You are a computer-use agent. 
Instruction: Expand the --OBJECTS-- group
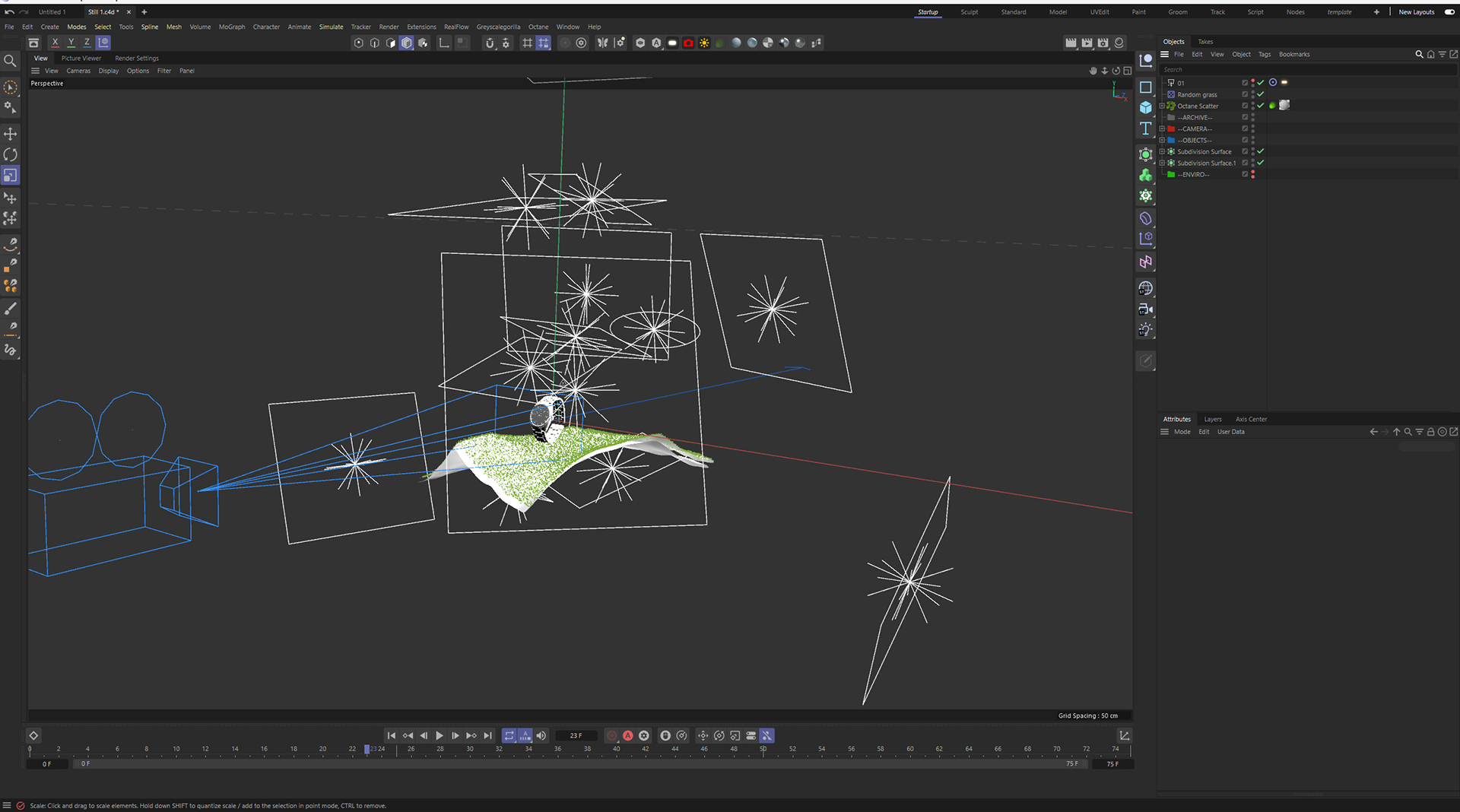(x=1162, y=140)
